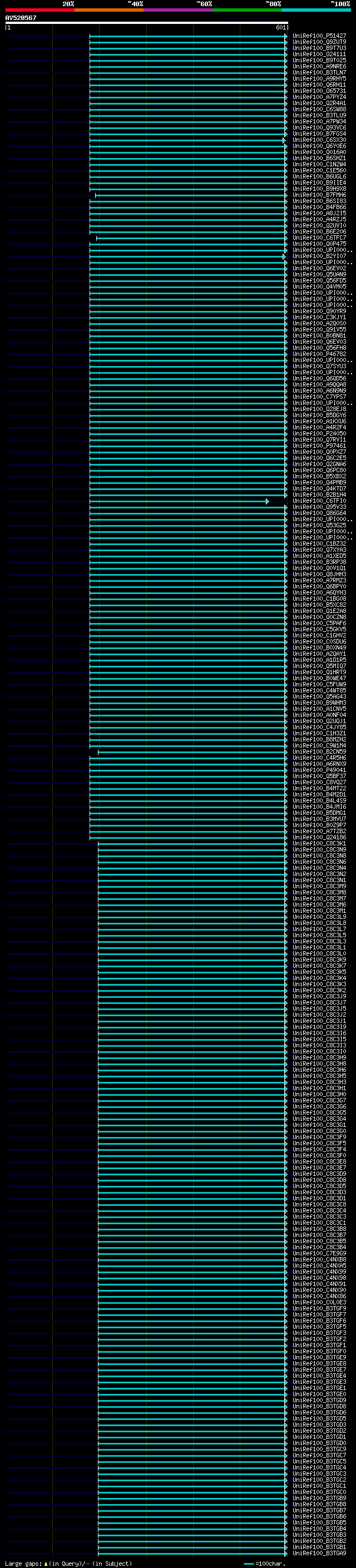The image size is (356, 1568).
Task: Select label UniRef100_Q1HRT9
Action: pos(319,672)
